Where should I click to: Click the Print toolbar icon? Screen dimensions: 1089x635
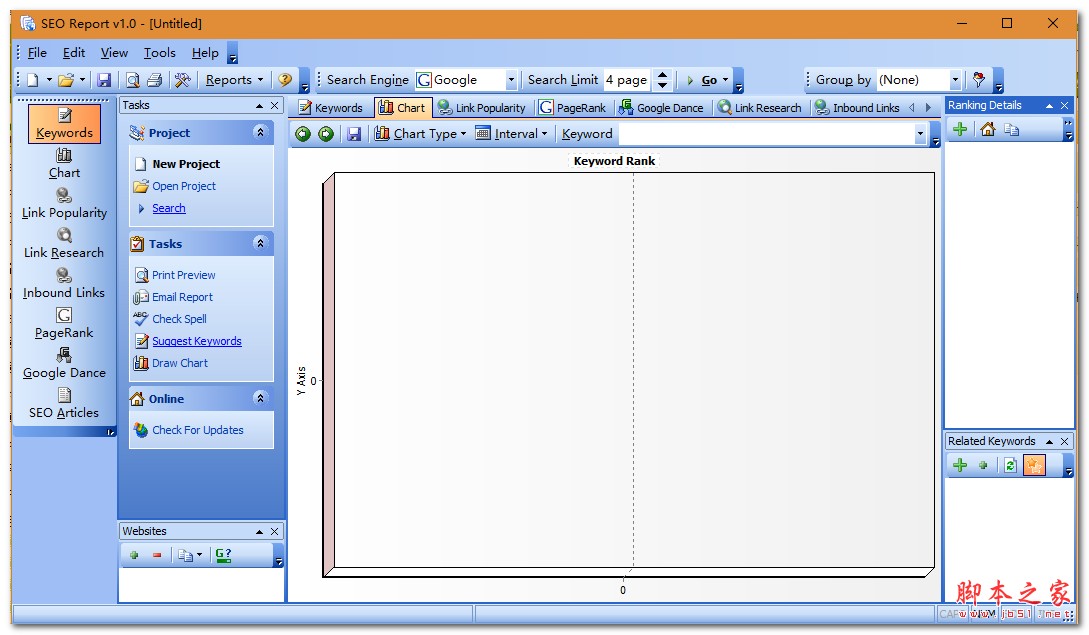coord(155,80)
